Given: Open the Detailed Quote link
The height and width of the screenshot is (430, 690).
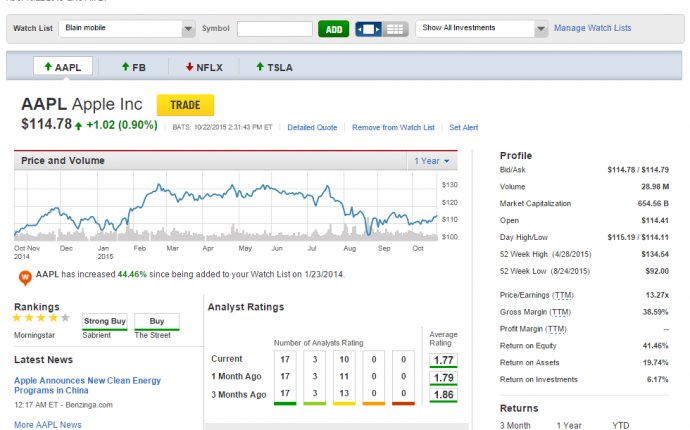Looking at the screenshot, I should 312,128.
